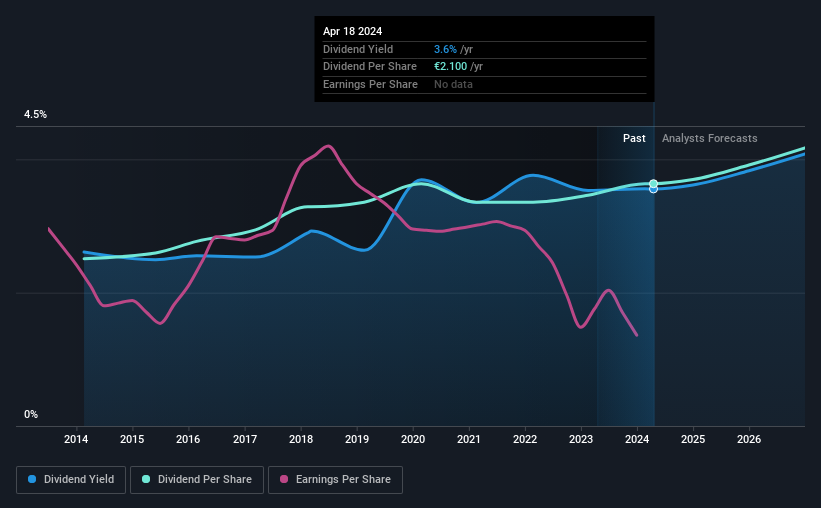Click the teal data point marker at Apr 2024
The width and height of the screenshot is (821, 508).
pyautogui.click(x=653, y=184)
